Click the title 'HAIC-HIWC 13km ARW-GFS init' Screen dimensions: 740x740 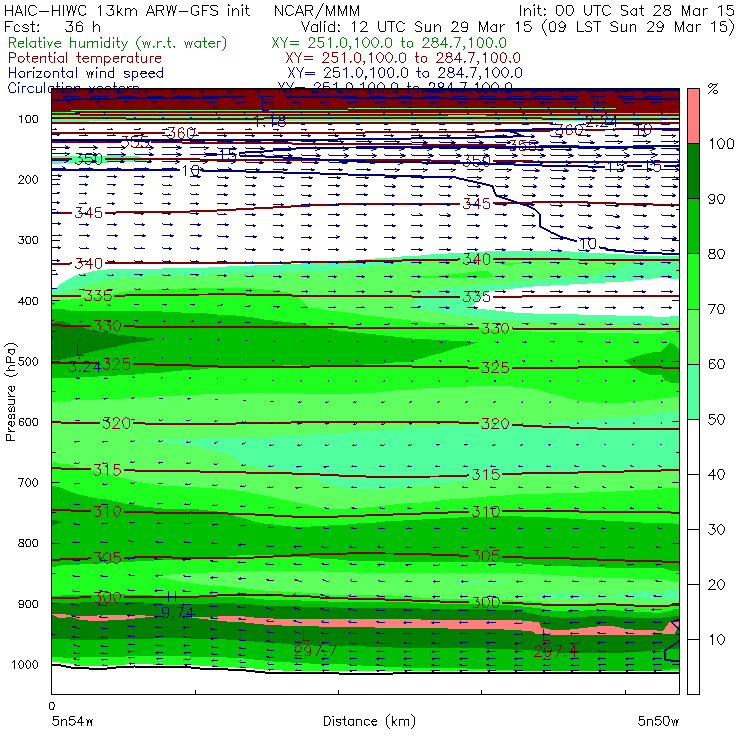(127, 11)
